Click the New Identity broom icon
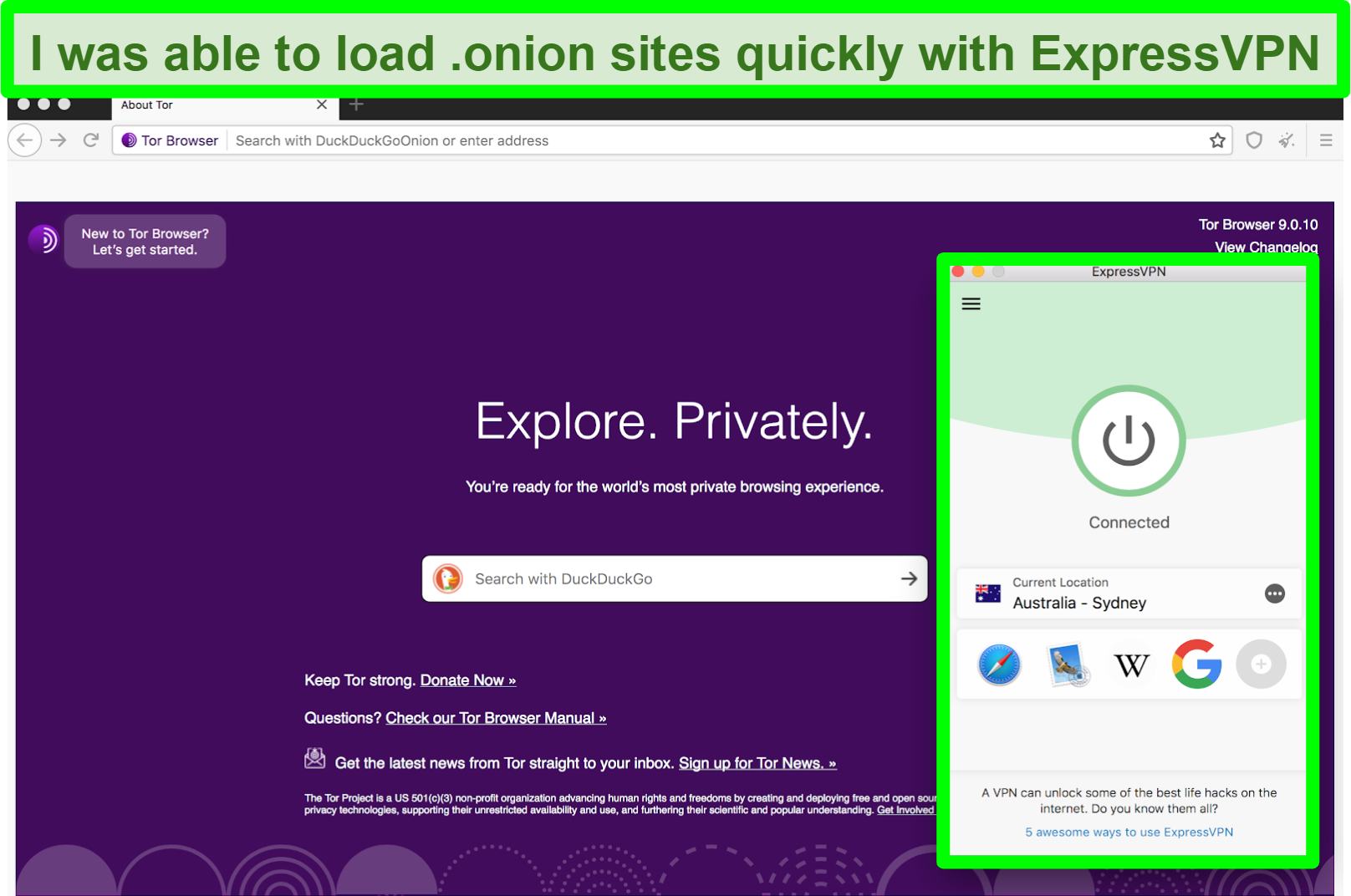Image resolution: width=1351 pixels, height=896 pixels. click(x=1287, y=140)
